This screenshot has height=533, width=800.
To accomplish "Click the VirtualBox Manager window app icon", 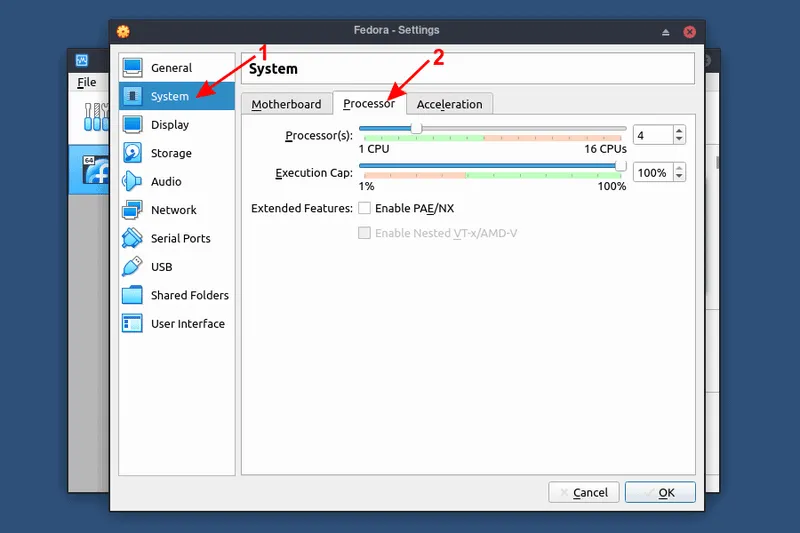I will click(82, 60).
